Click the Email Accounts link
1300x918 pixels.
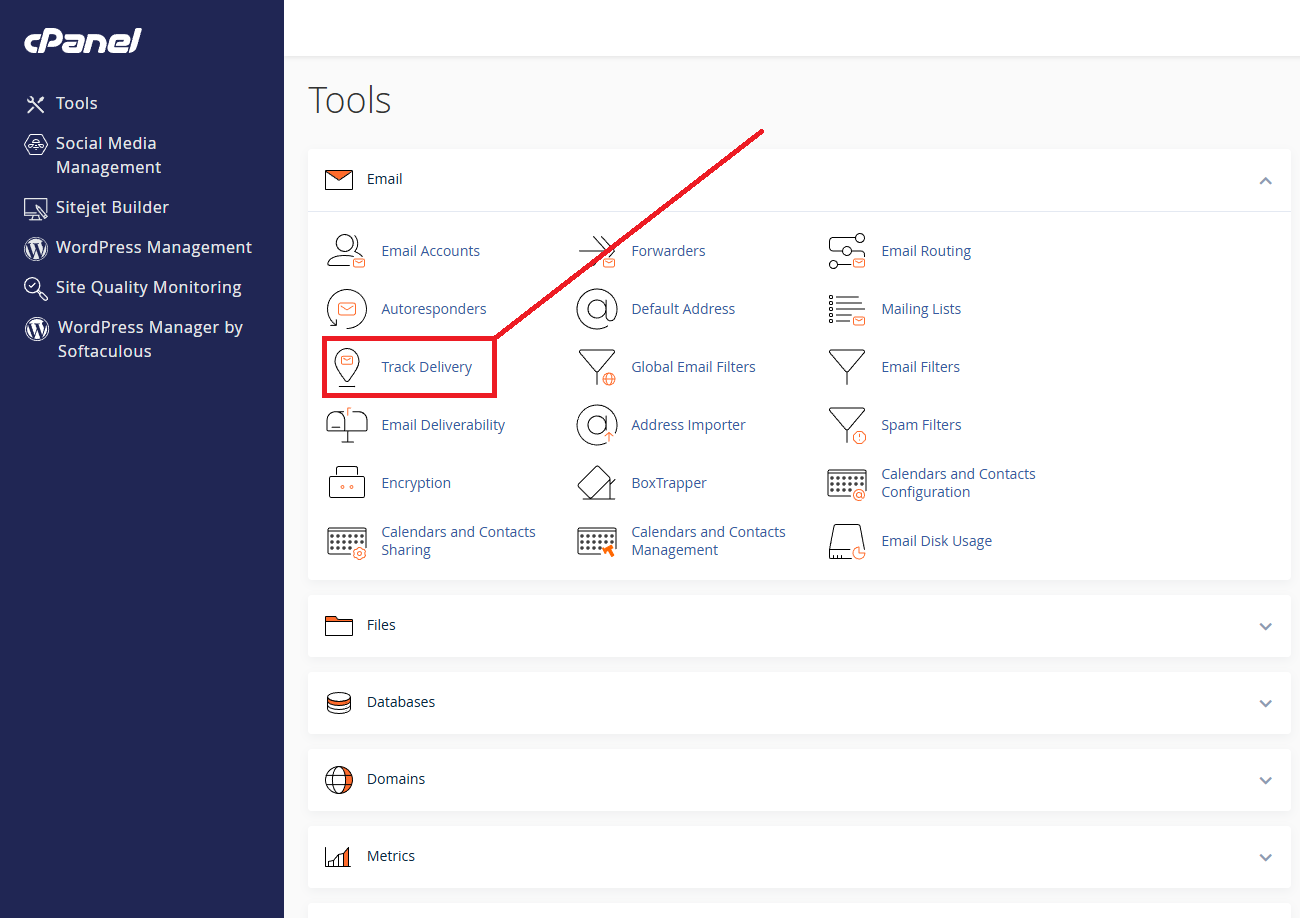pyautogui.click(x=430, y=251)
